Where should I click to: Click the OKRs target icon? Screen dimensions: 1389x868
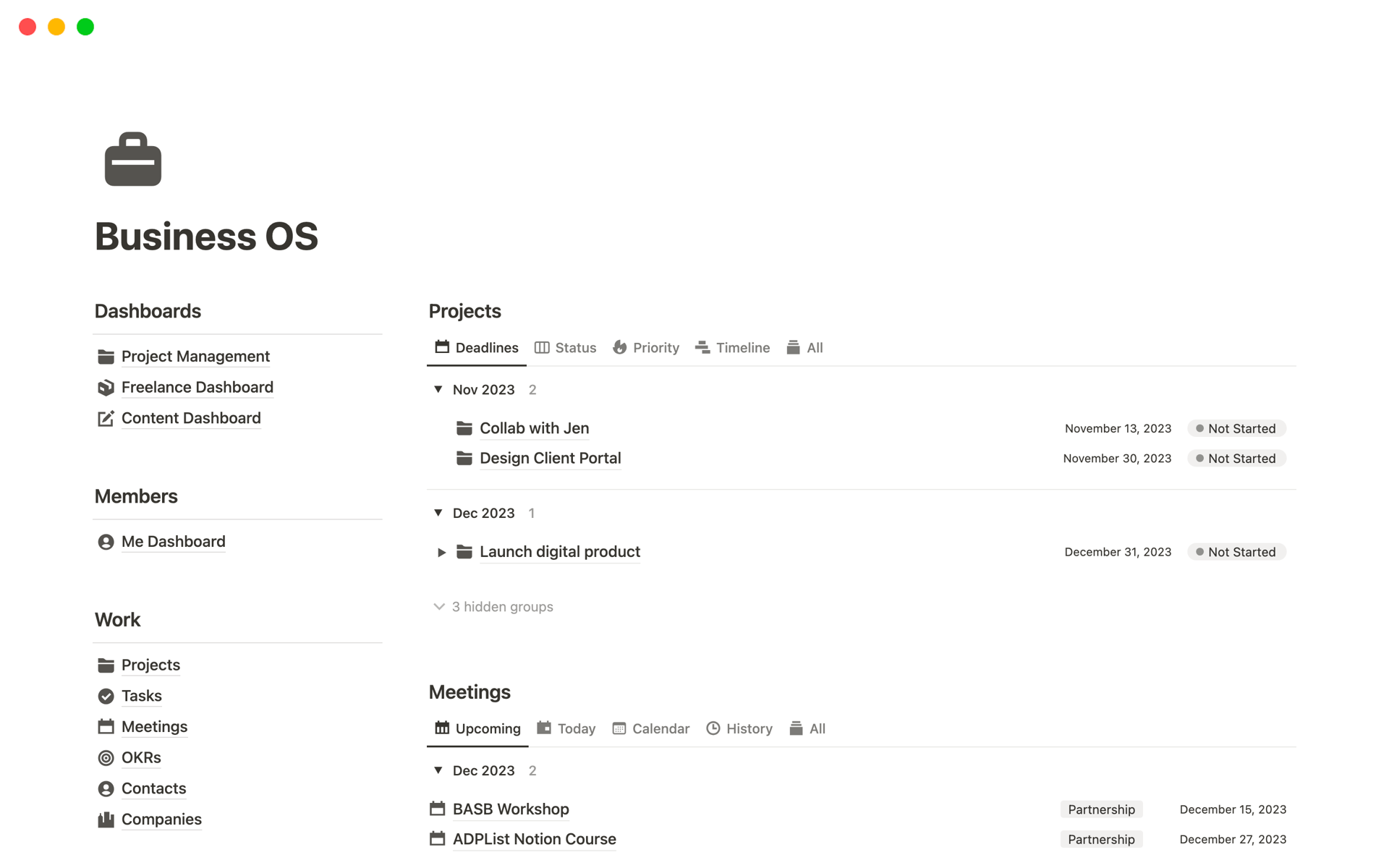point(106,757)
